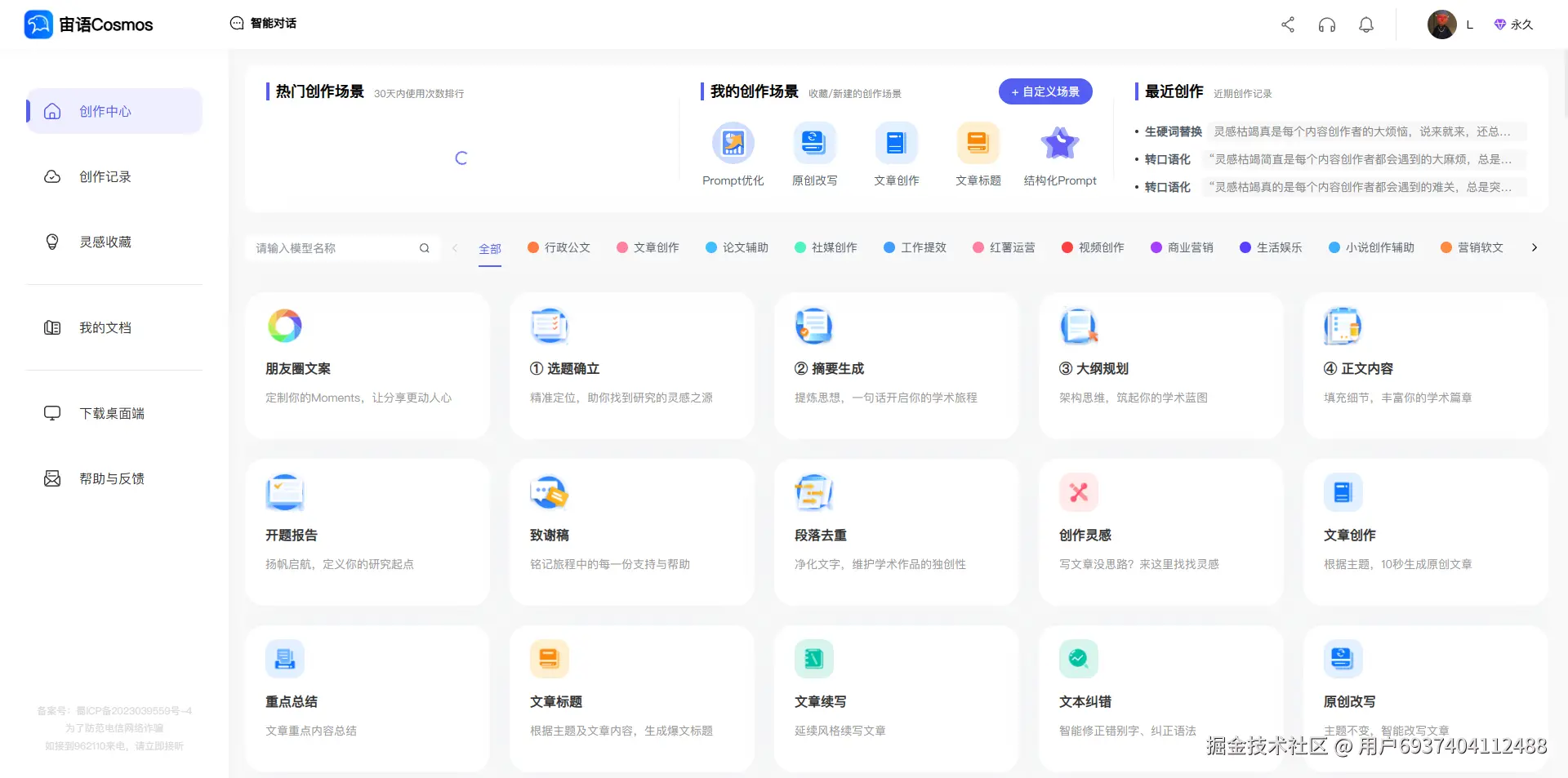Screen dimensions: 1568x778
Task: Open the 开题报告 card icon
Action: pyautogui.click(x=285, y=492)
